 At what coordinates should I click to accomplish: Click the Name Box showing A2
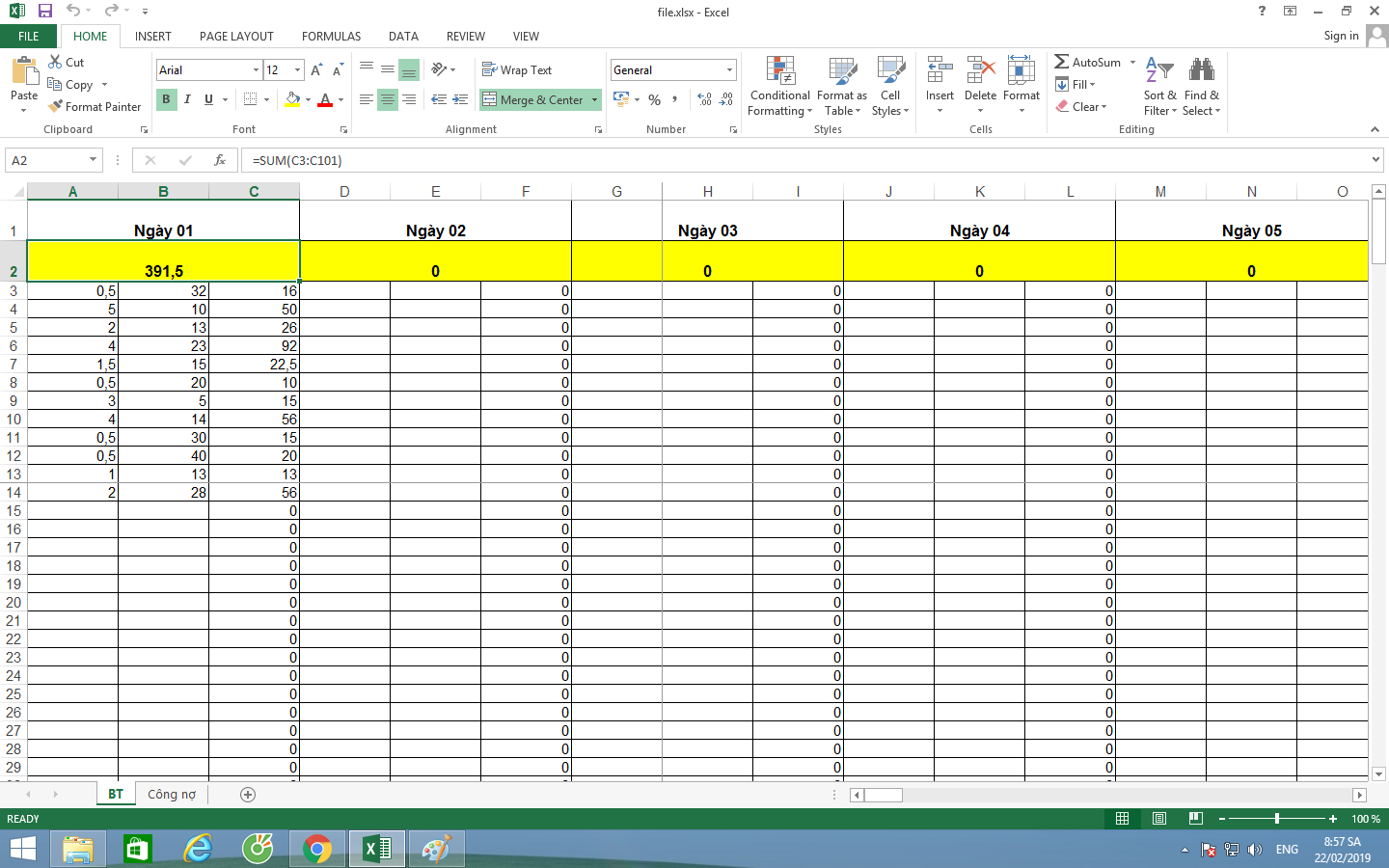[46, 160]
